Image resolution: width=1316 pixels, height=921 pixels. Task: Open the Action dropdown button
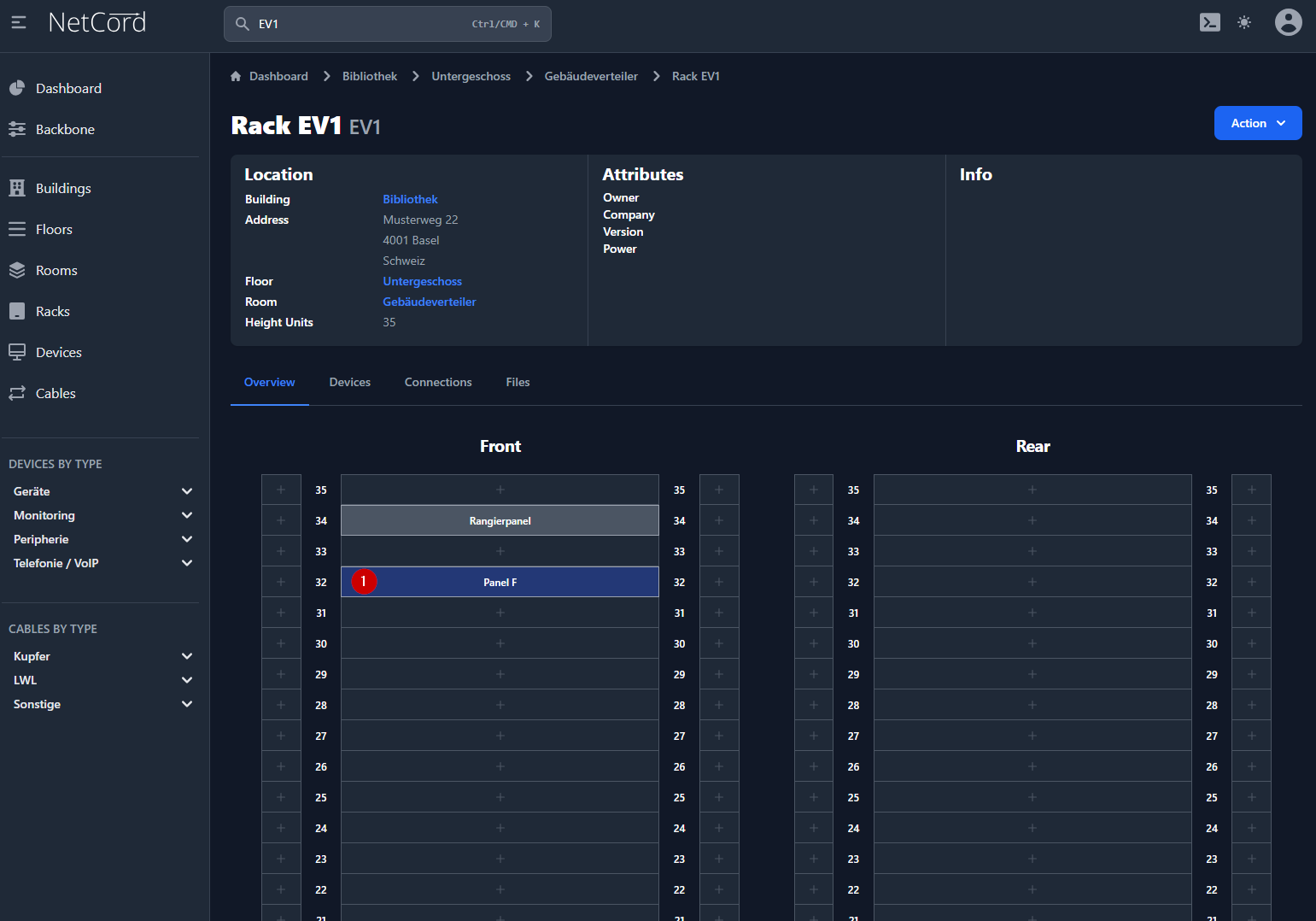(x=1257, y=123)
